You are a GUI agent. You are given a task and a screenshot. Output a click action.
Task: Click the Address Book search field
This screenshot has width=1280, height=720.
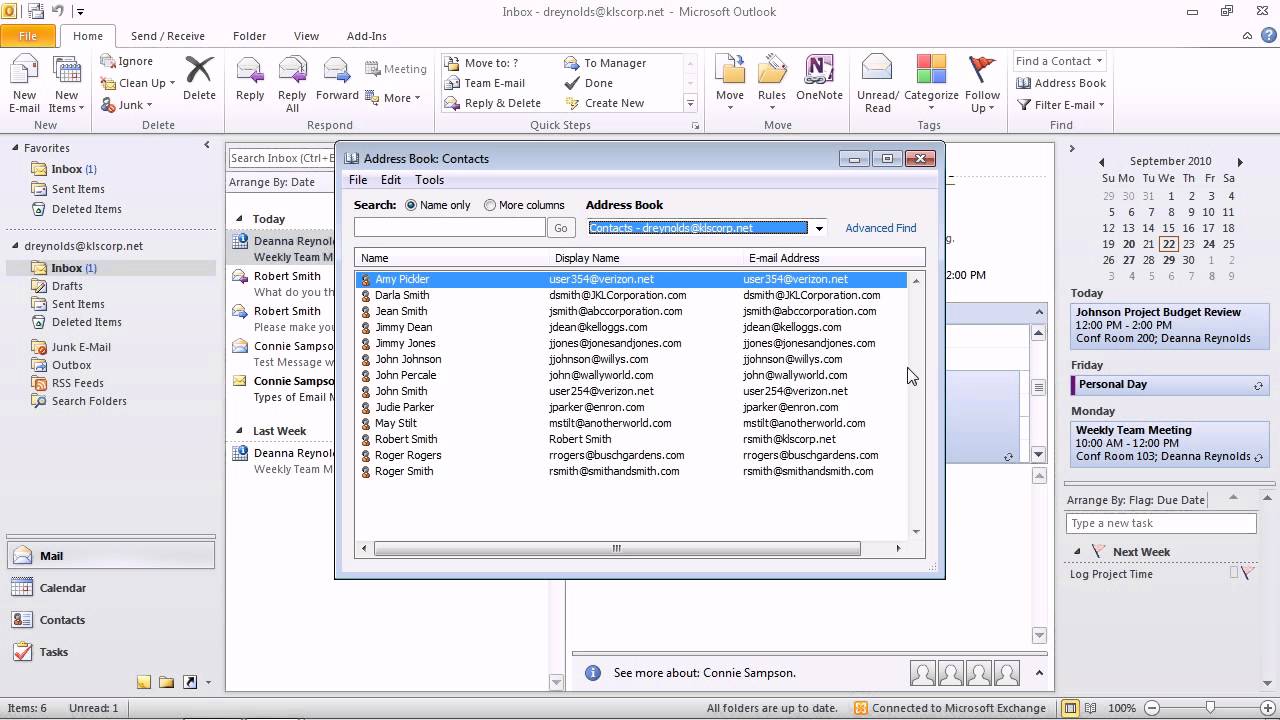(450, 228)
